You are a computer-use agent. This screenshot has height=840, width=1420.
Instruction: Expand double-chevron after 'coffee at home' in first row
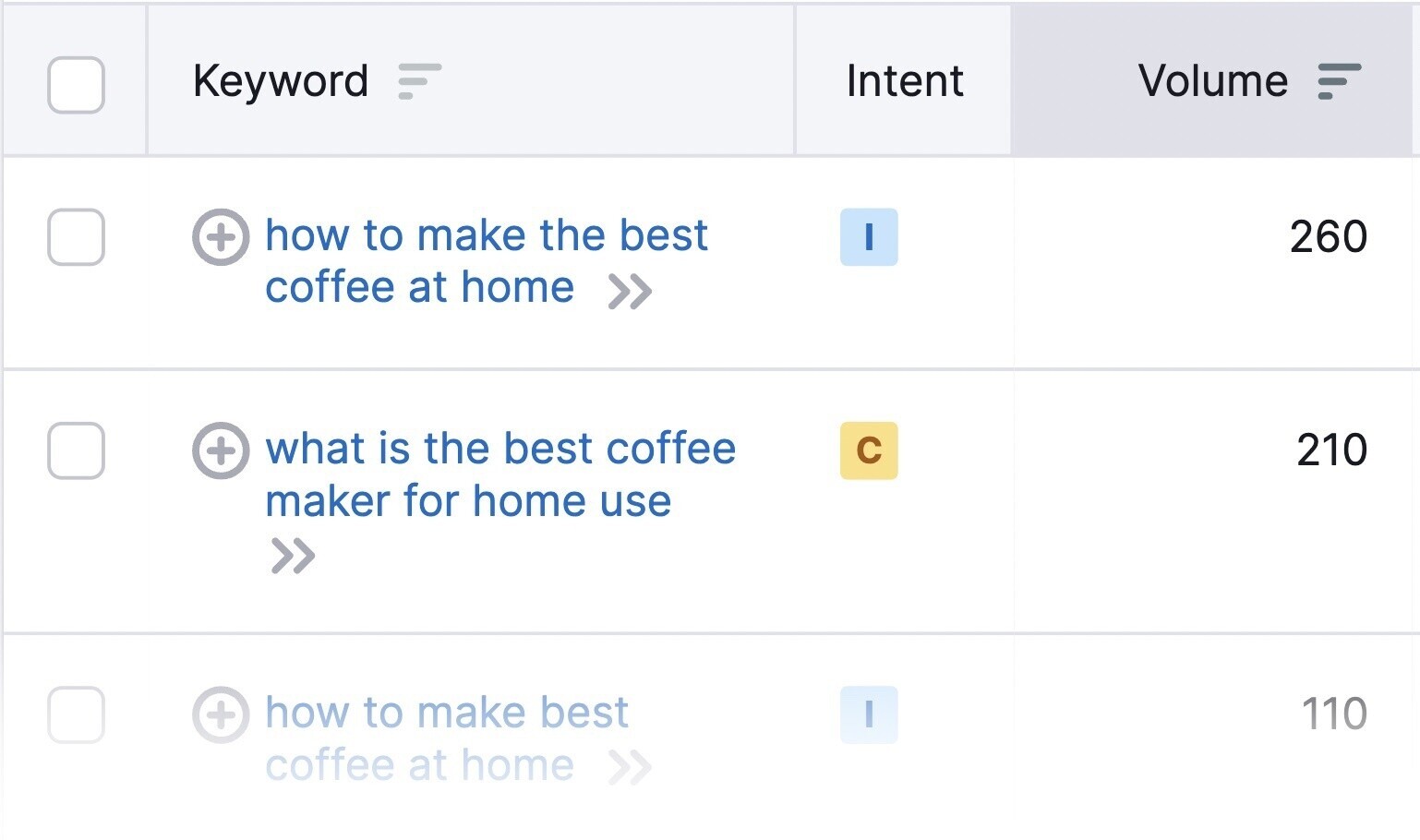point(631,292)
